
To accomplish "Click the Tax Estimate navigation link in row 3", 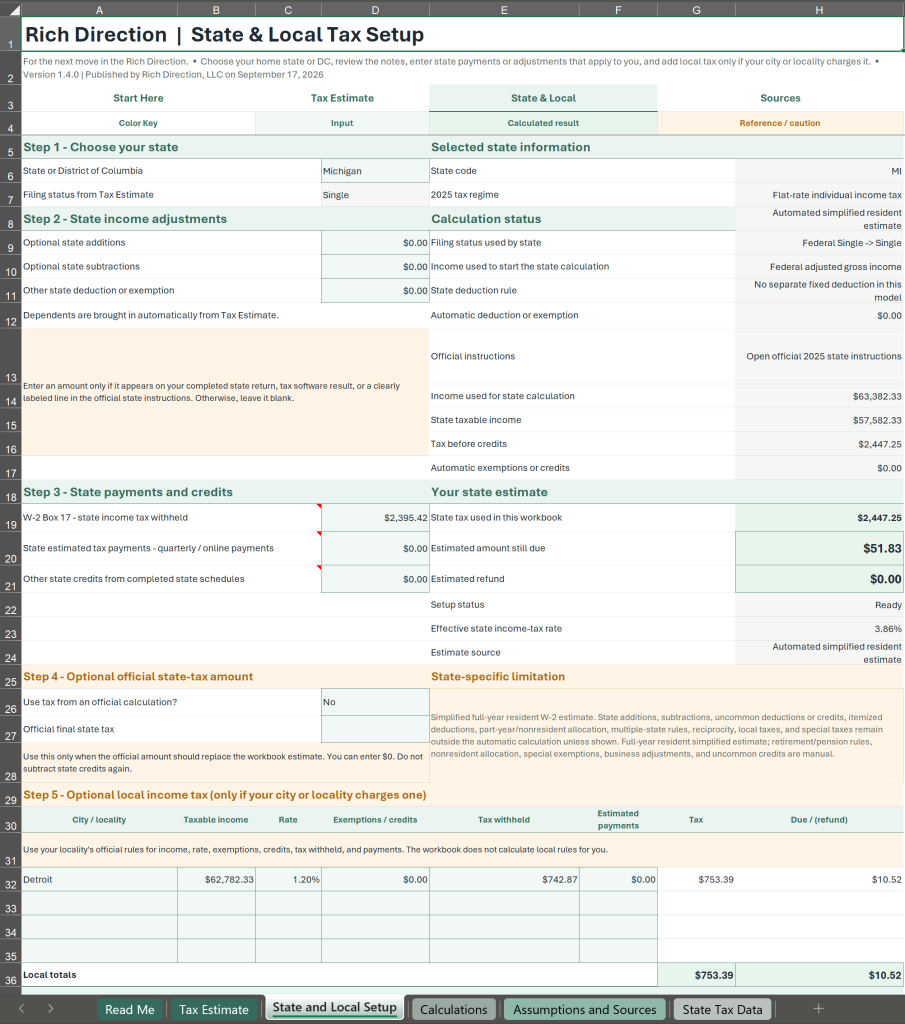I will coord(342,98).
